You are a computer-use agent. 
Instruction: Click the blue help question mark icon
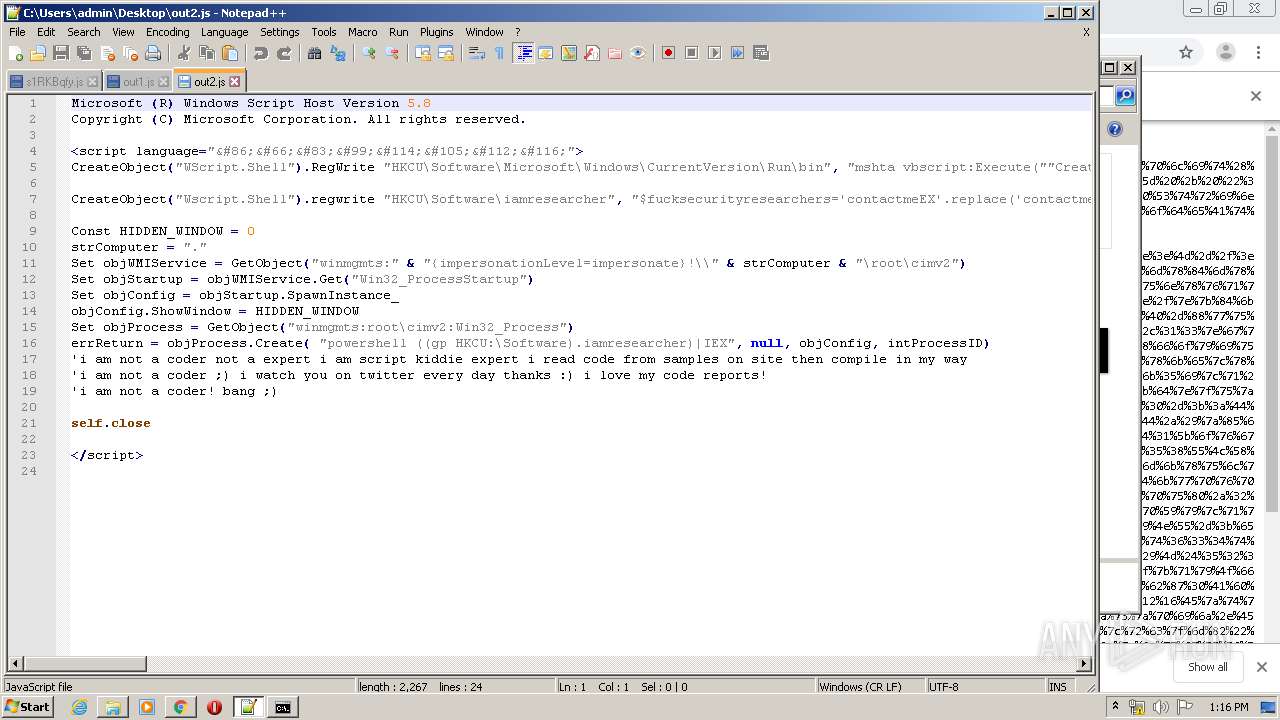[1115, 129]
